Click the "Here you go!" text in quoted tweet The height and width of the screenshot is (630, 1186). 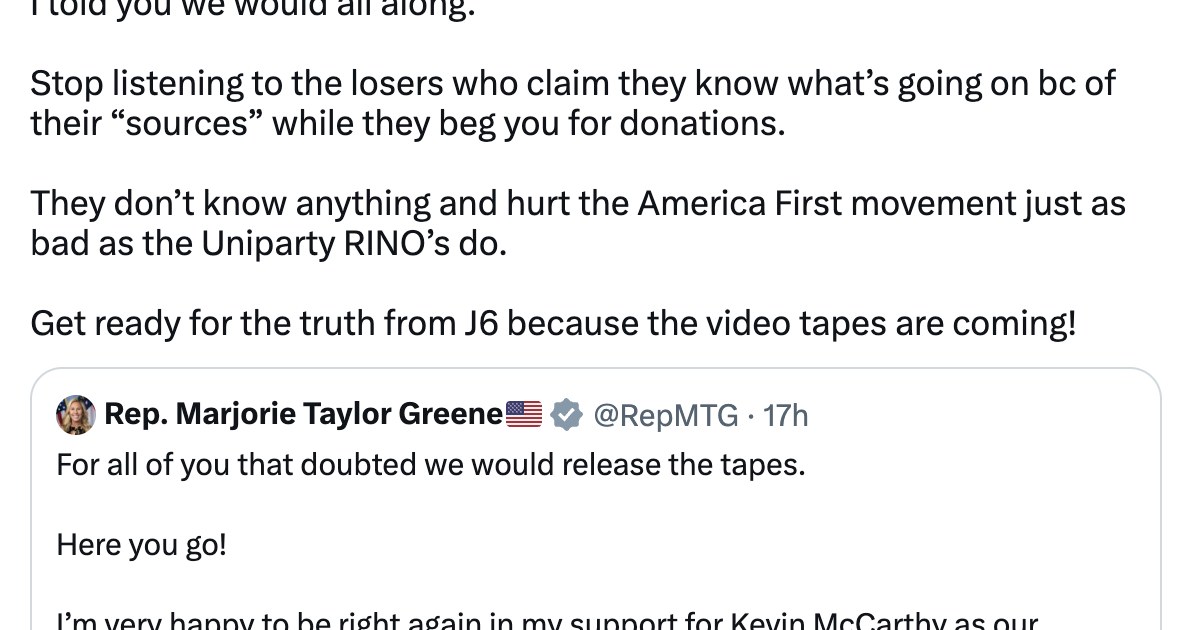[142, 545]
